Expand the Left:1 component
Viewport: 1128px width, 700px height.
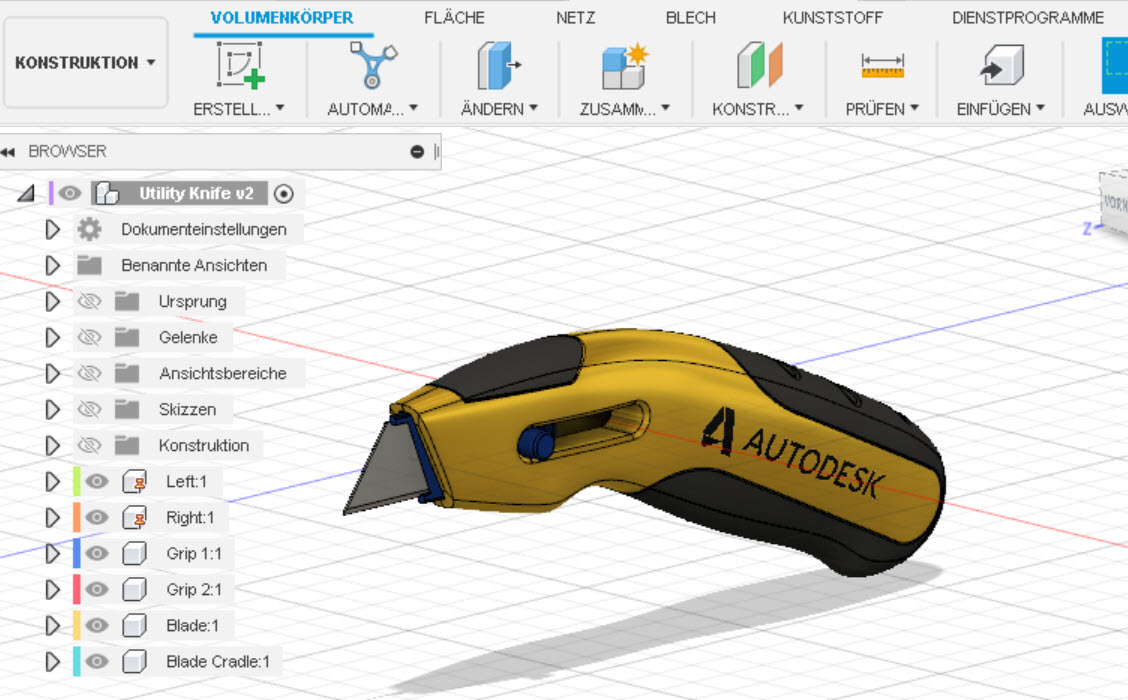(x=53, y=481)
